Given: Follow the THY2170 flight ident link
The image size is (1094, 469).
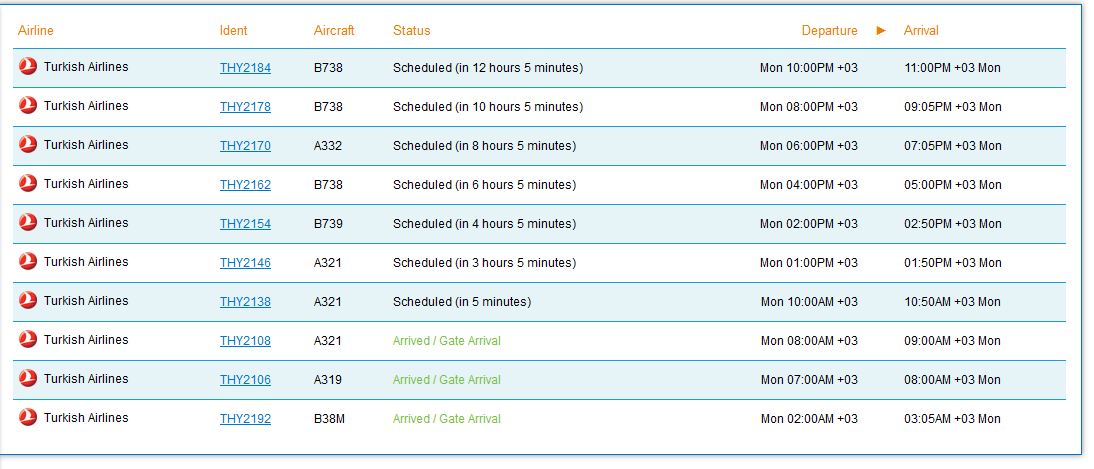Looking at the screenshot, I should [x=245, y=146].
